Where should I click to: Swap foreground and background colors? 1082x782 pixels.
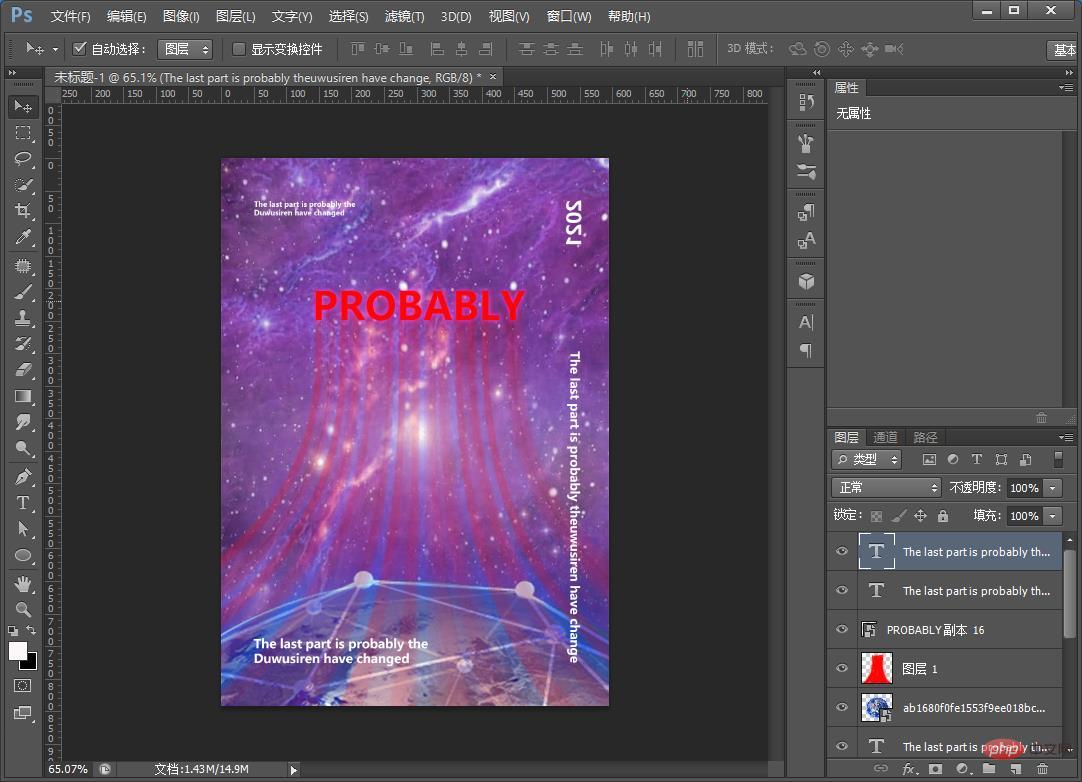pyautogui.click(x=31, y=630)
